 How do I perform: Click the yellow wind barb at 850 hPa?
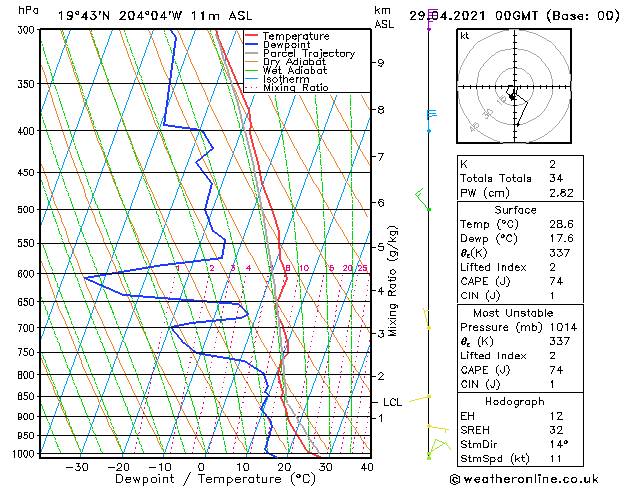419,398
